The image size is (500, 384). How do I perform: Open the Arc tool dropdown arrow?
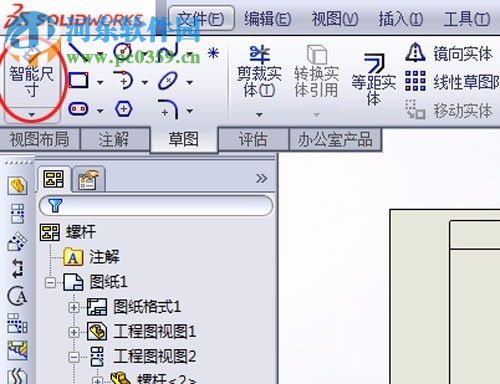point(145,82)
